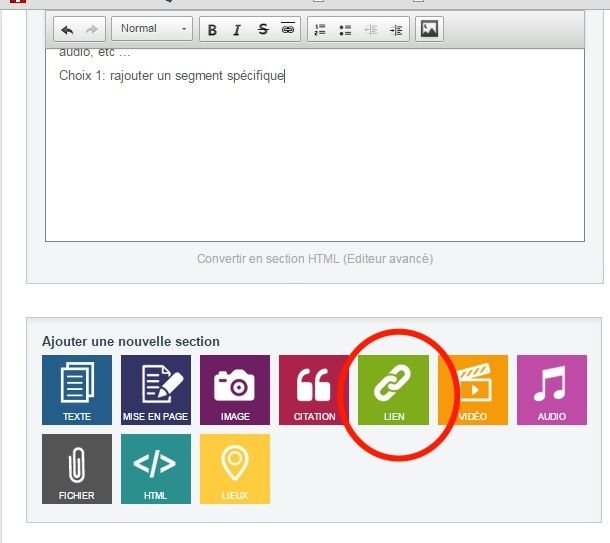610x543 pixels.
Task: Open the Normal paragraph style dropdown
Action: pos(152,29)
